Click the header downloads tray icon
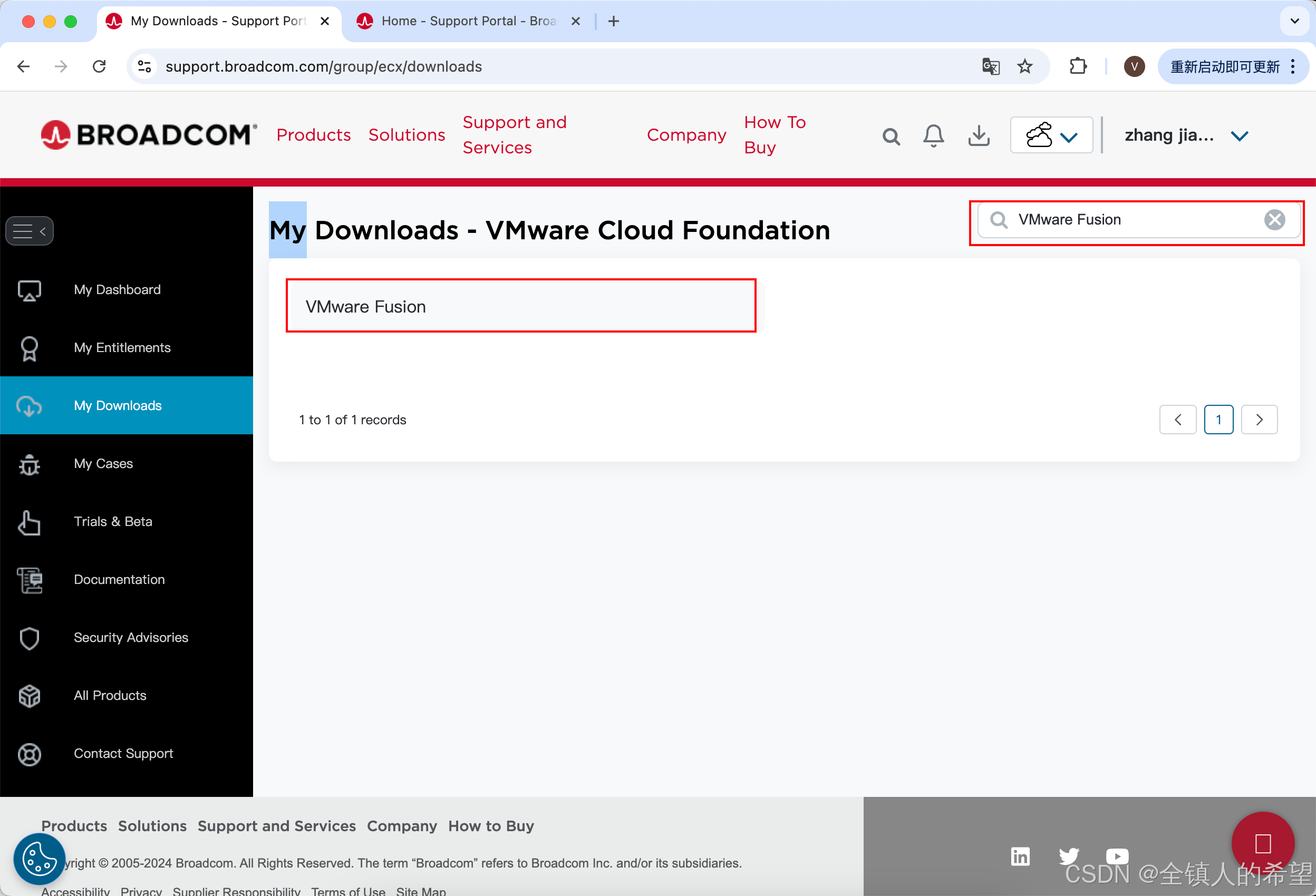This screenshot has width=1316, height=896. coord(979,136)
